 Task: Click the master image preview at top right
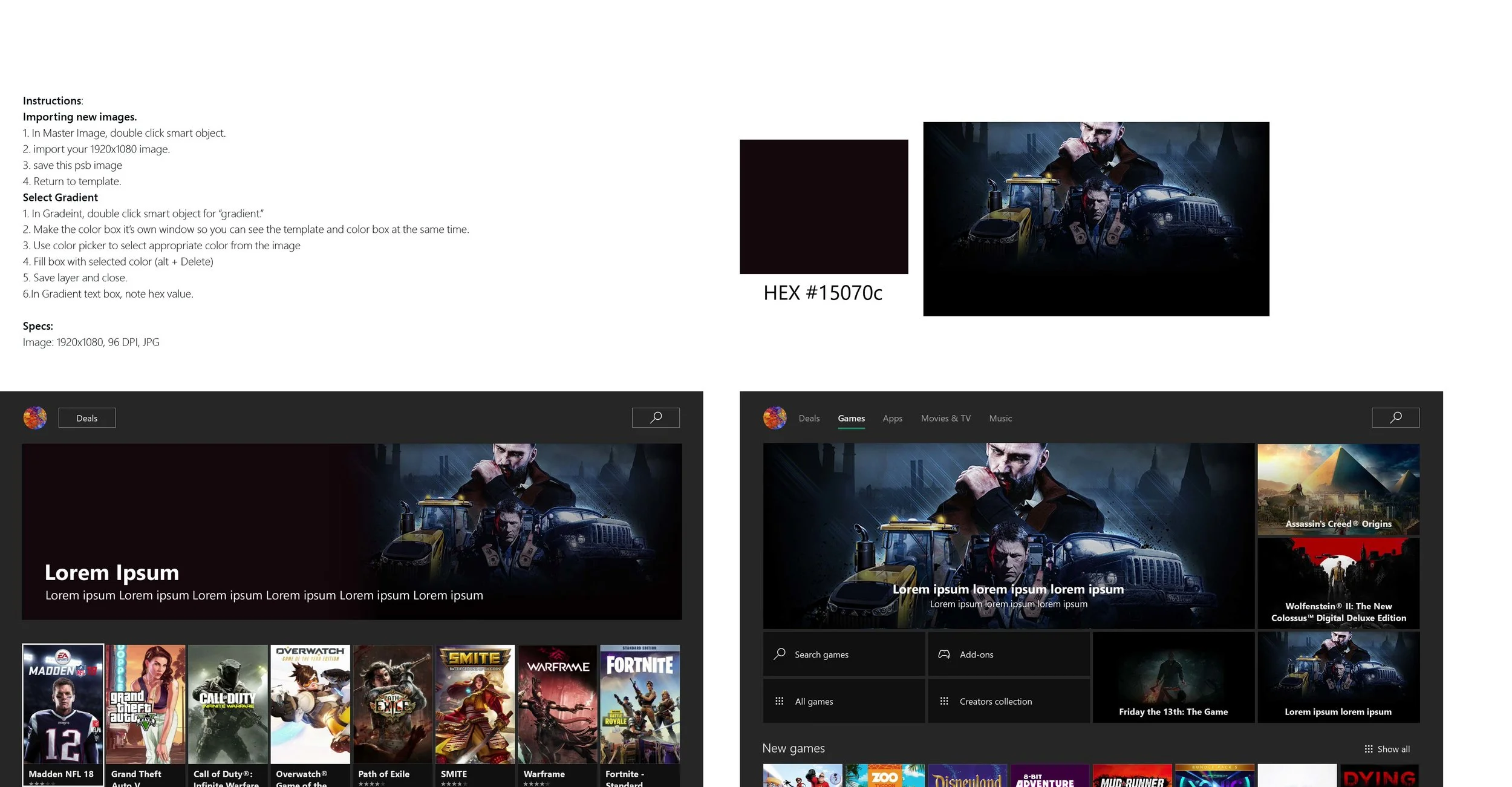(1096, 219)
